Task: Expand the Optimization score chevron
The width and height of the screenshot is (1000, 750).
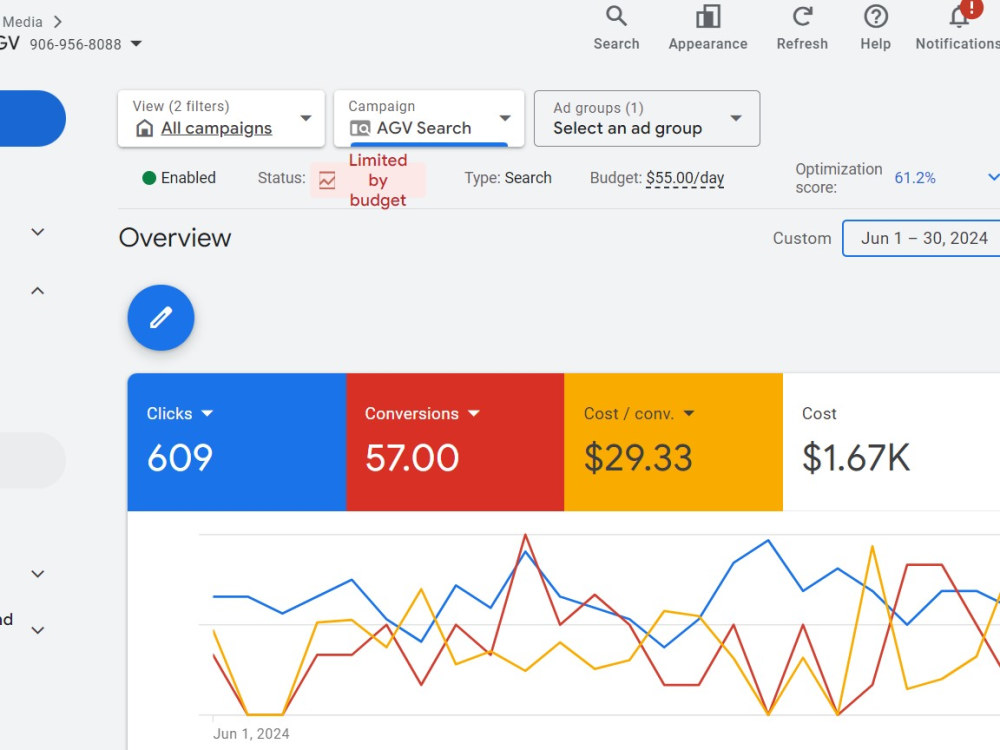Action: (x=993, y=177)
